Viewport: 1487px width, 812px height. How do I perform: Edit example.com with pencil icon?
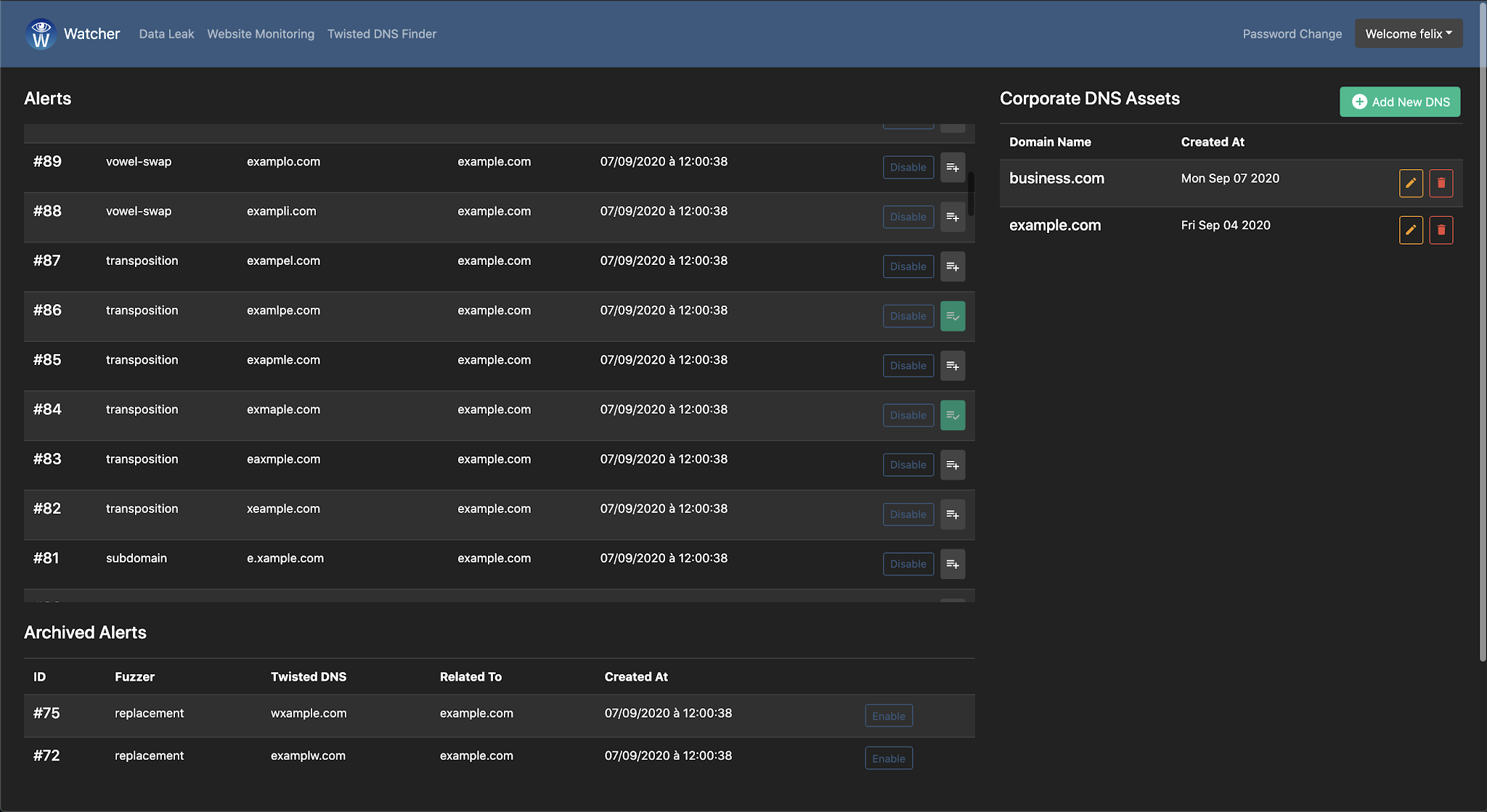(1411, 231)
